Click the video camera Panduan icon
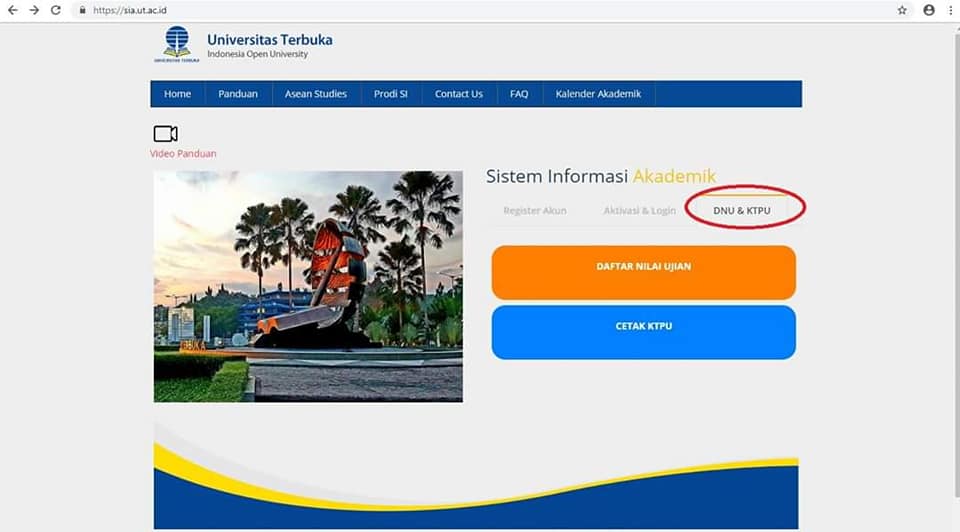 [x=165, y=133]
